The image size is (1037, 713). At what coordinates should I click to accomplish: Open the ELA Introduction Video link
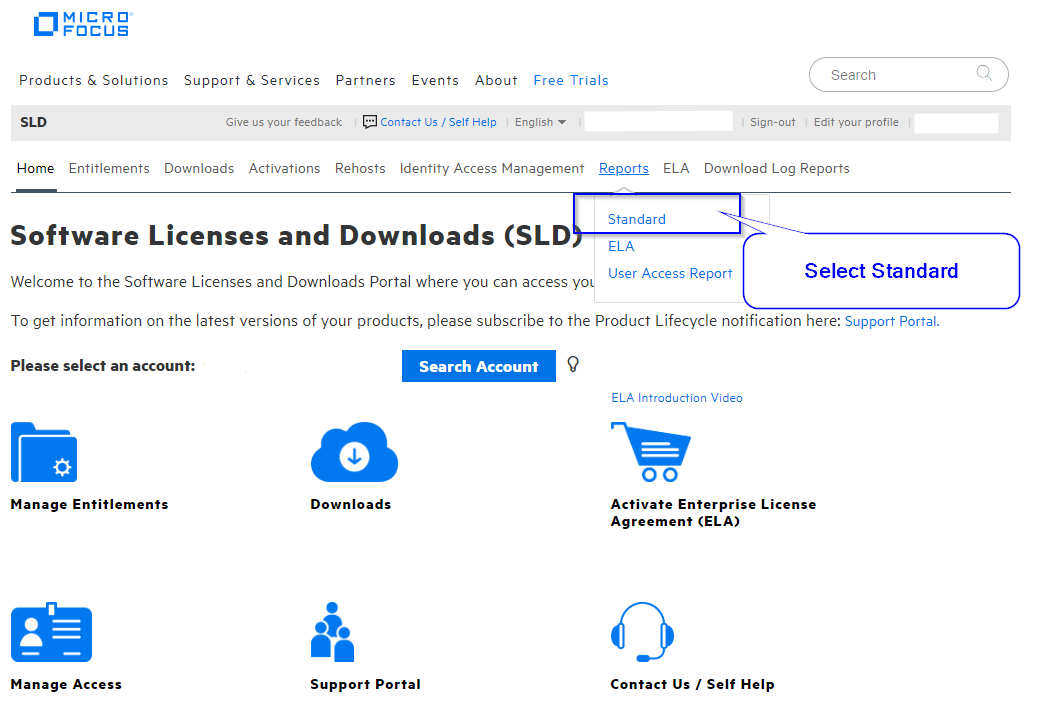coord(677,398)
